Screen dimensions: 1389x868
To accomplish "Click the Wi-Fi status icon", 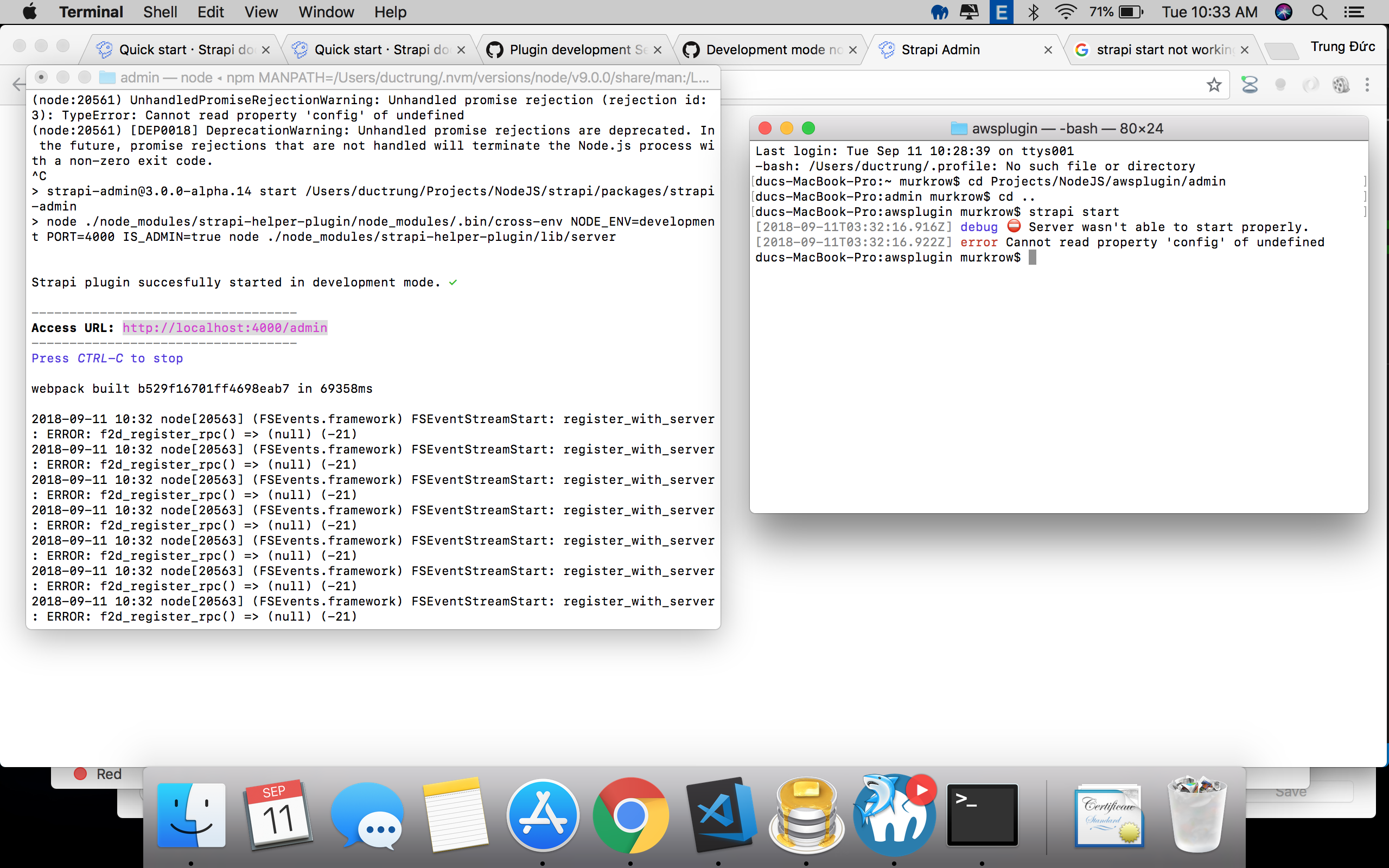I will coord(1065,11).
